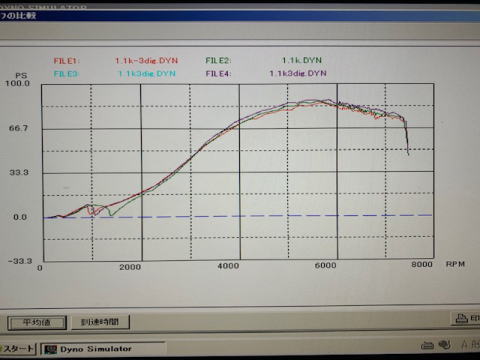Click the RPM axis label
This screenshot has width=480, height=360.
coord(455,264)
